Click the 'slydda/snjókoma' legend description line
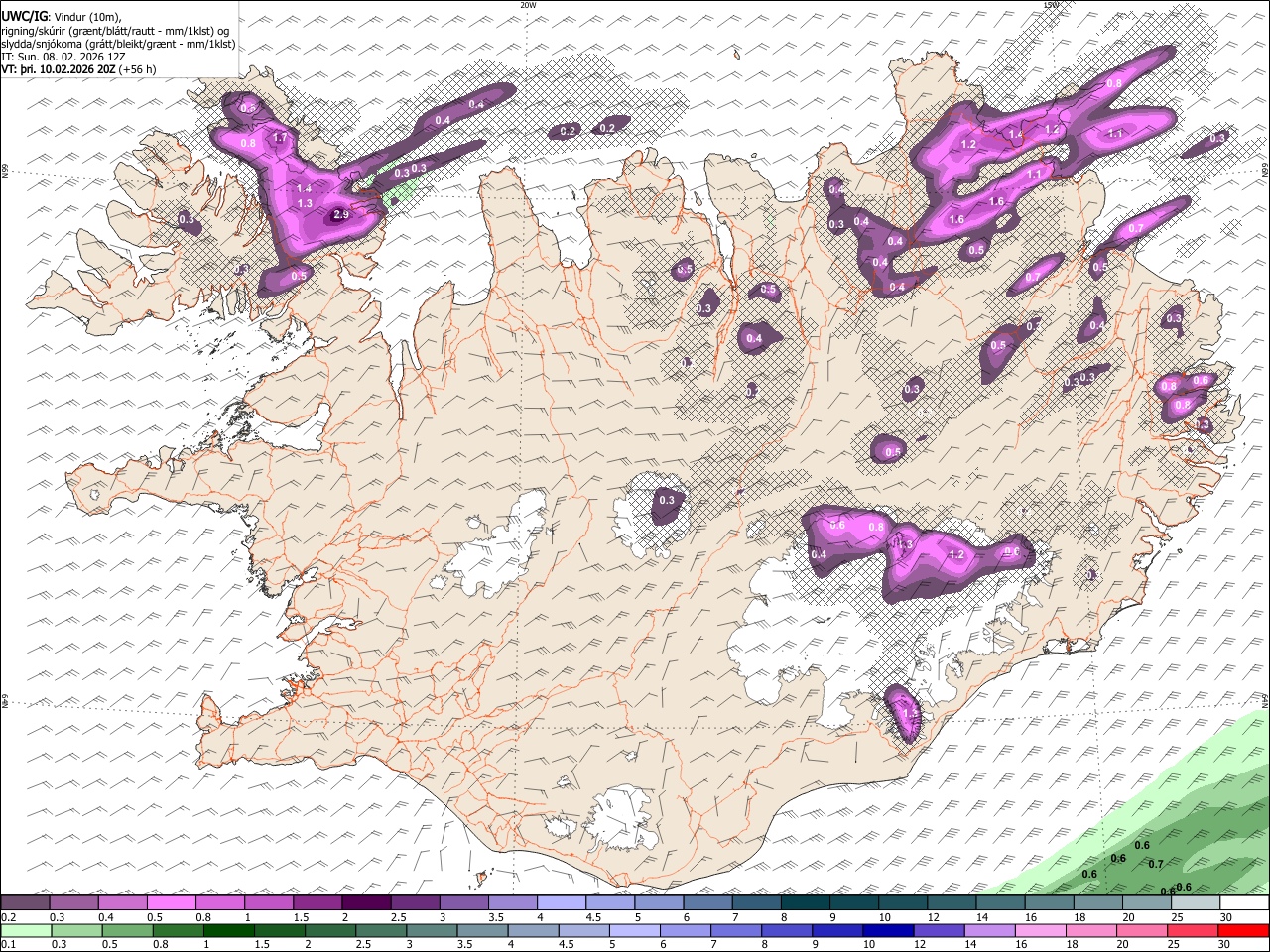Image resolution: width=1270 pixels, height=952 pixels. 118,44
